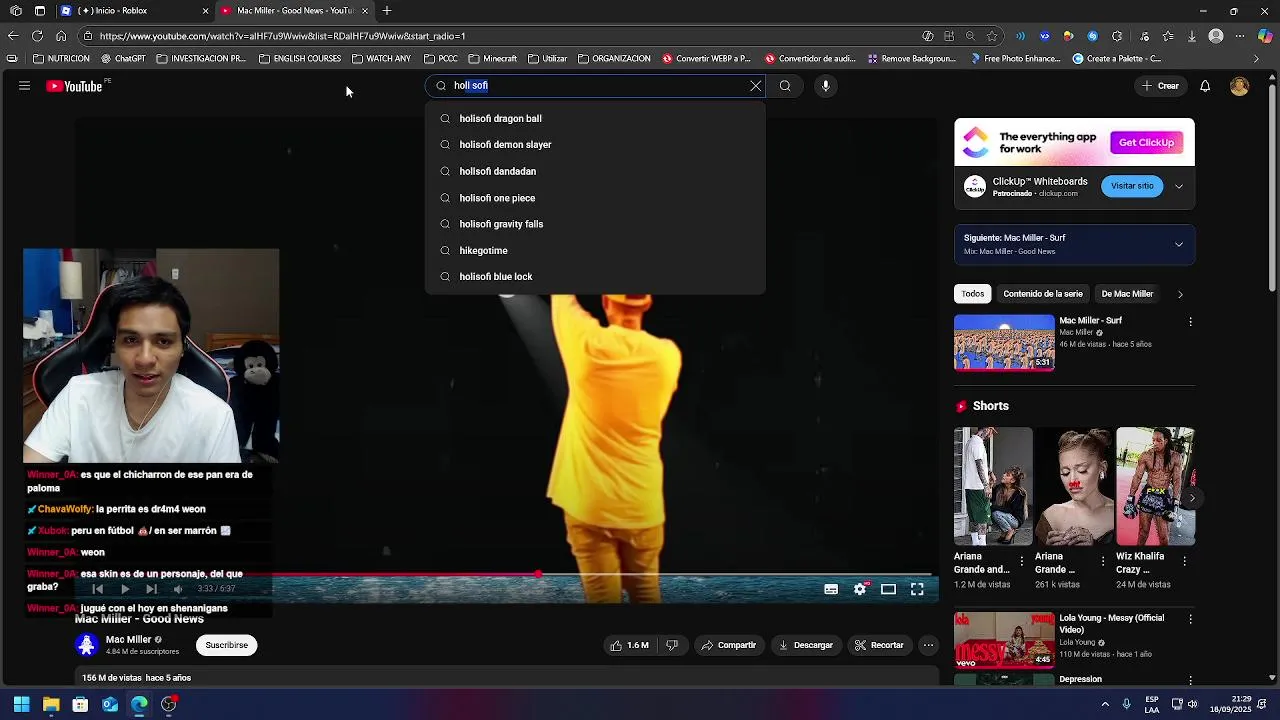Open video player settings gear
Image resolution: width=1280 pixels, height=720 pixels.
(860, 589)
